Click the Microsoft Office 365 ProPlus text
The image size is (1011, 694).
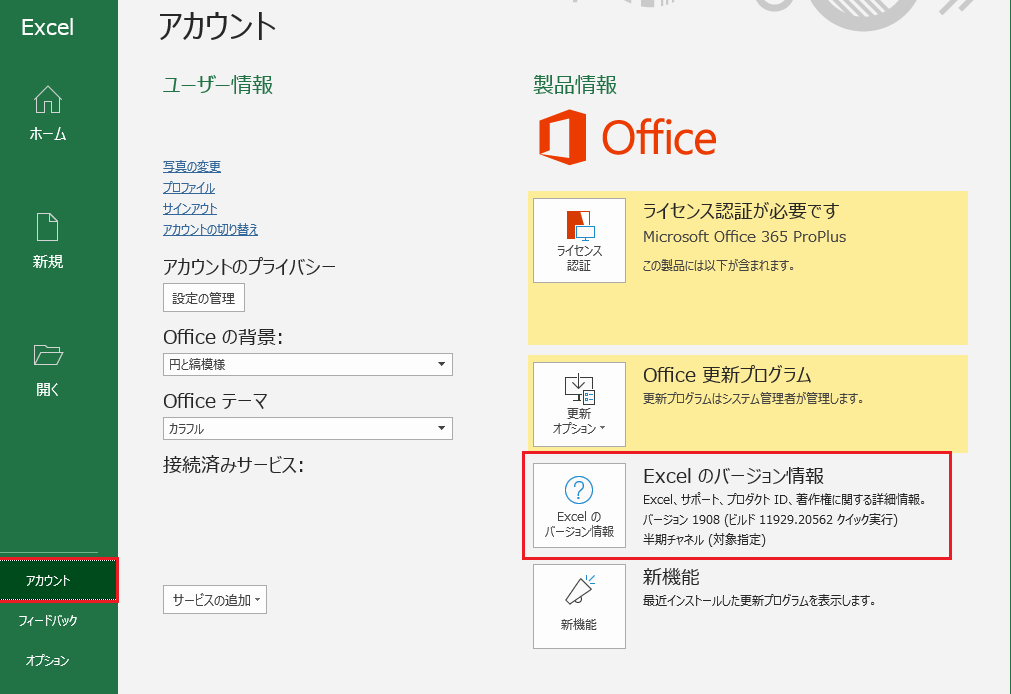(x=744, y=237)
